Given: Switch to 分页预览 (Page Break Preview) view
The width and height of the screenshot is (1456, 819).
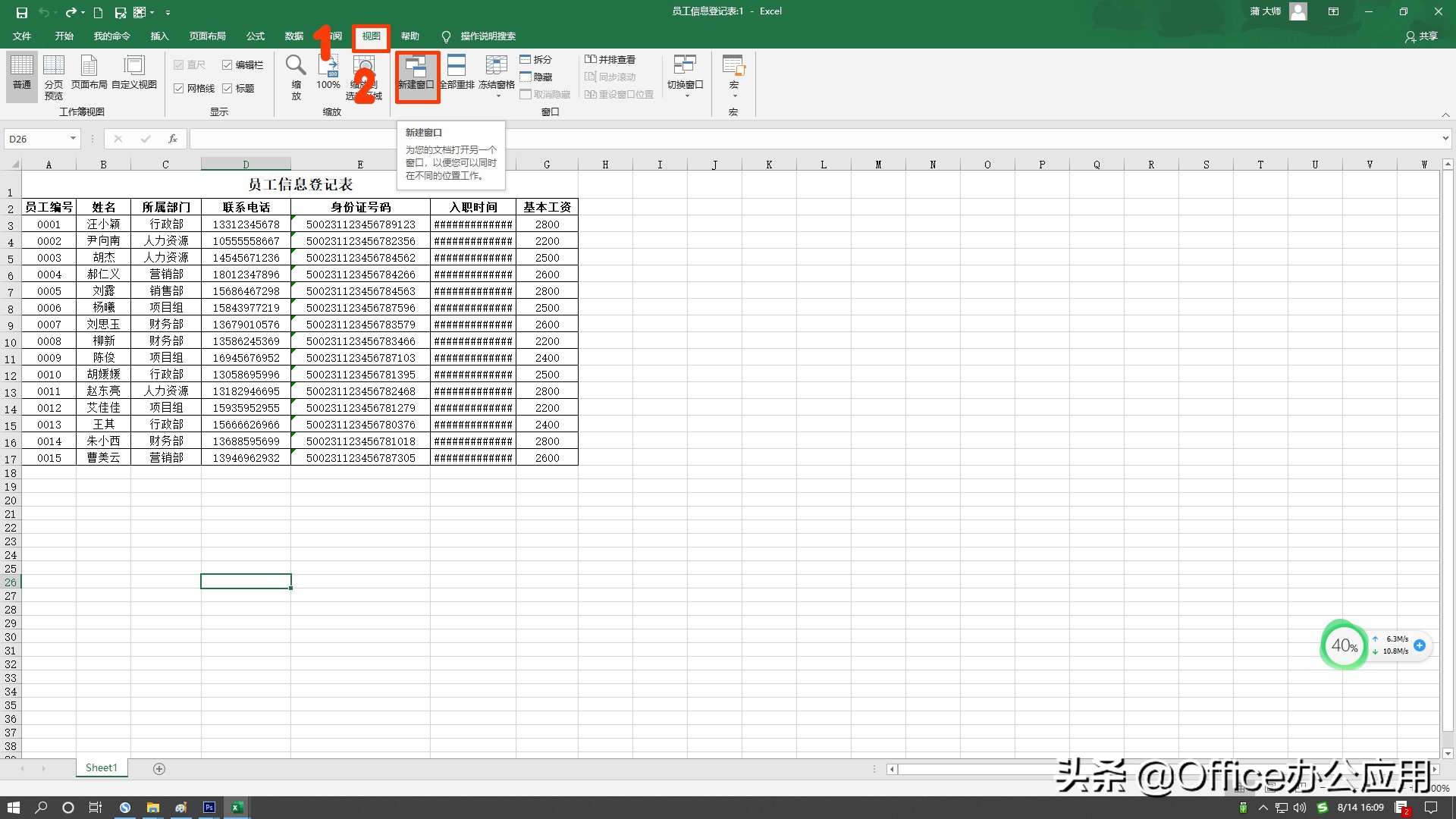Looking at the screenshot, I should pos(54,67).
